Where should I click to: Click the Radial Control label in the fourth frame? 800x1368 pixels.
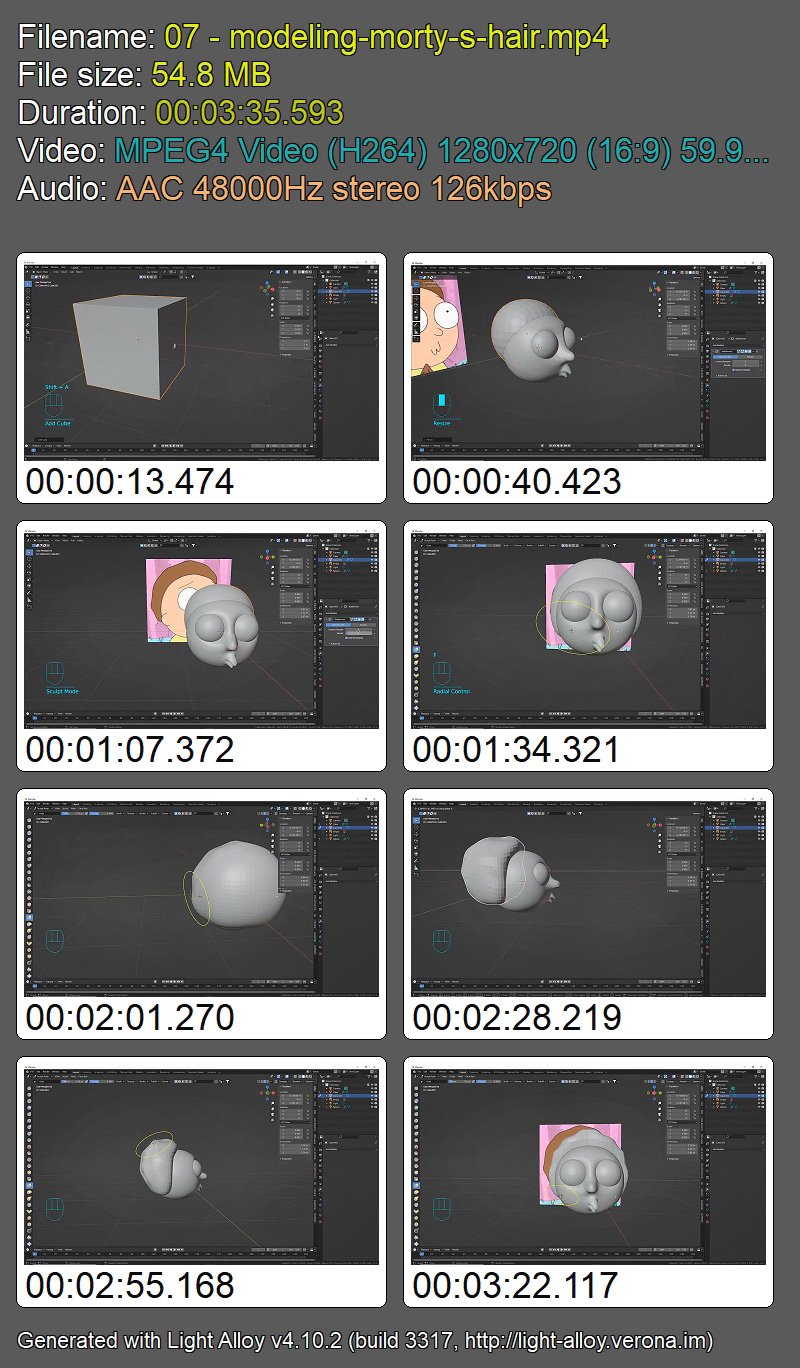(x=451, y=691)
